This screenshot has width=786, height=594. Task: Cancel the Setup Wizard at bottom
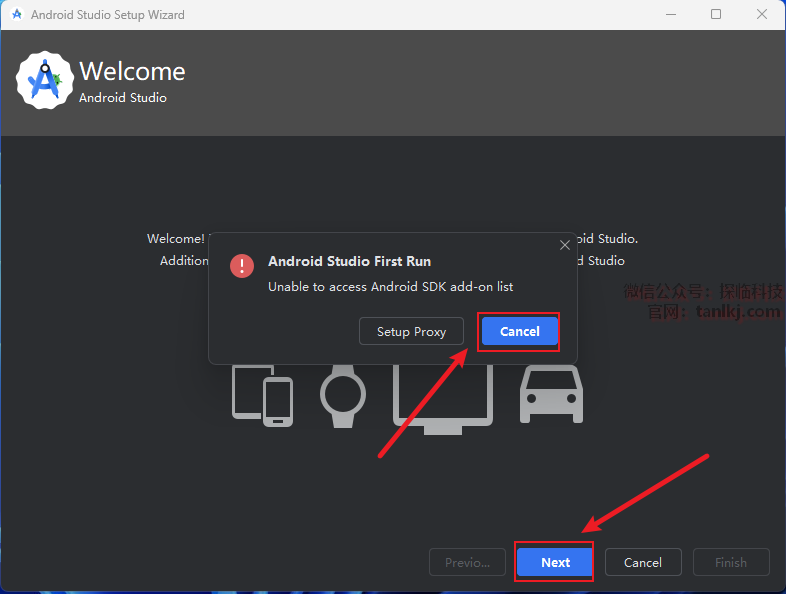642,562
